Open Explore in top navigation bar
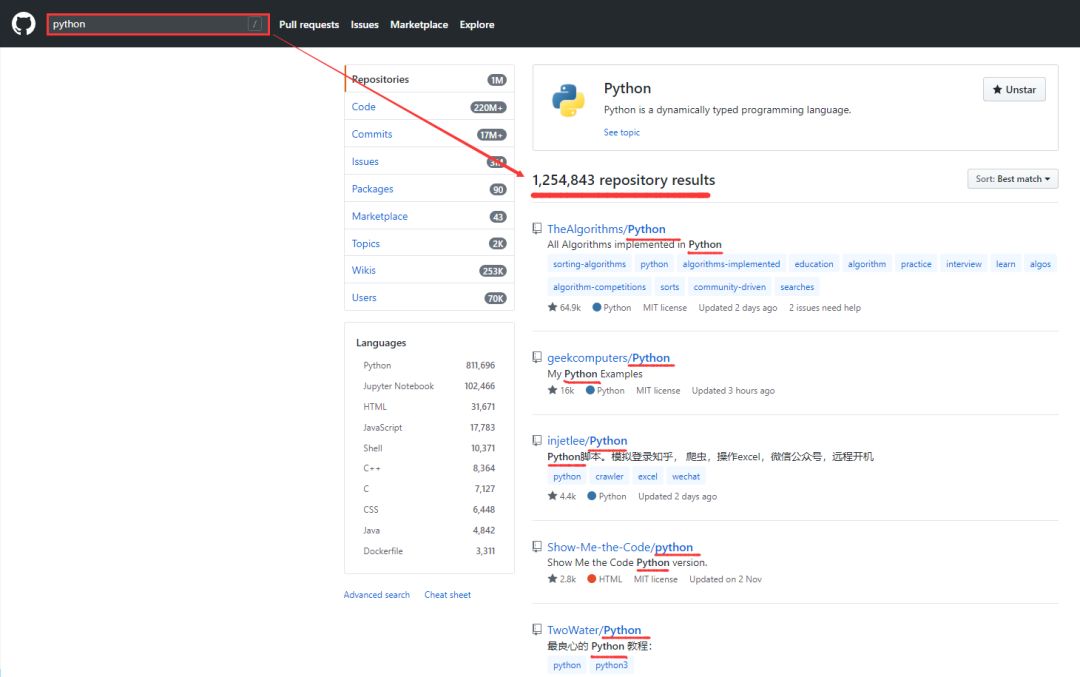1080x677 pixels. click(477, 25)
